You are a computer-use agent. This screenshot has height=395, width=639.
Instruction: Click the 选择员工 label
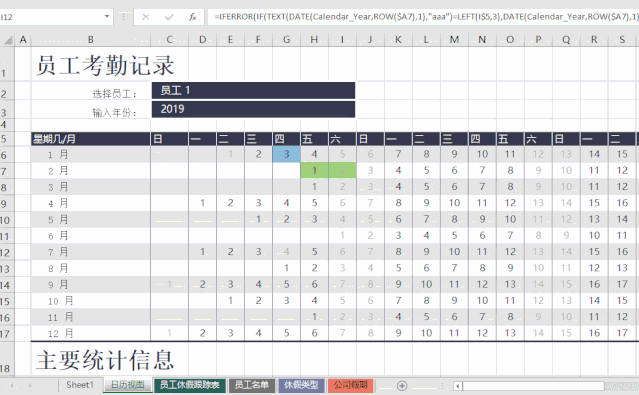tap(115, 94)
